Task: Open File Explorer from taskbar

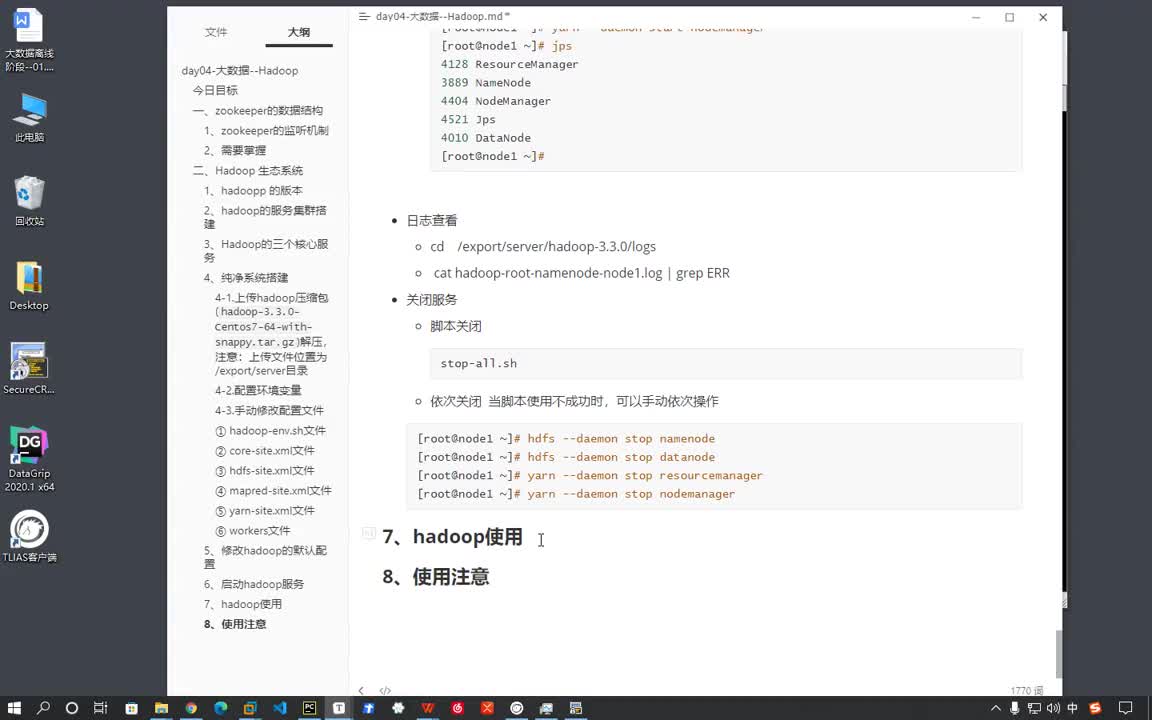Action: coord(161,708)
